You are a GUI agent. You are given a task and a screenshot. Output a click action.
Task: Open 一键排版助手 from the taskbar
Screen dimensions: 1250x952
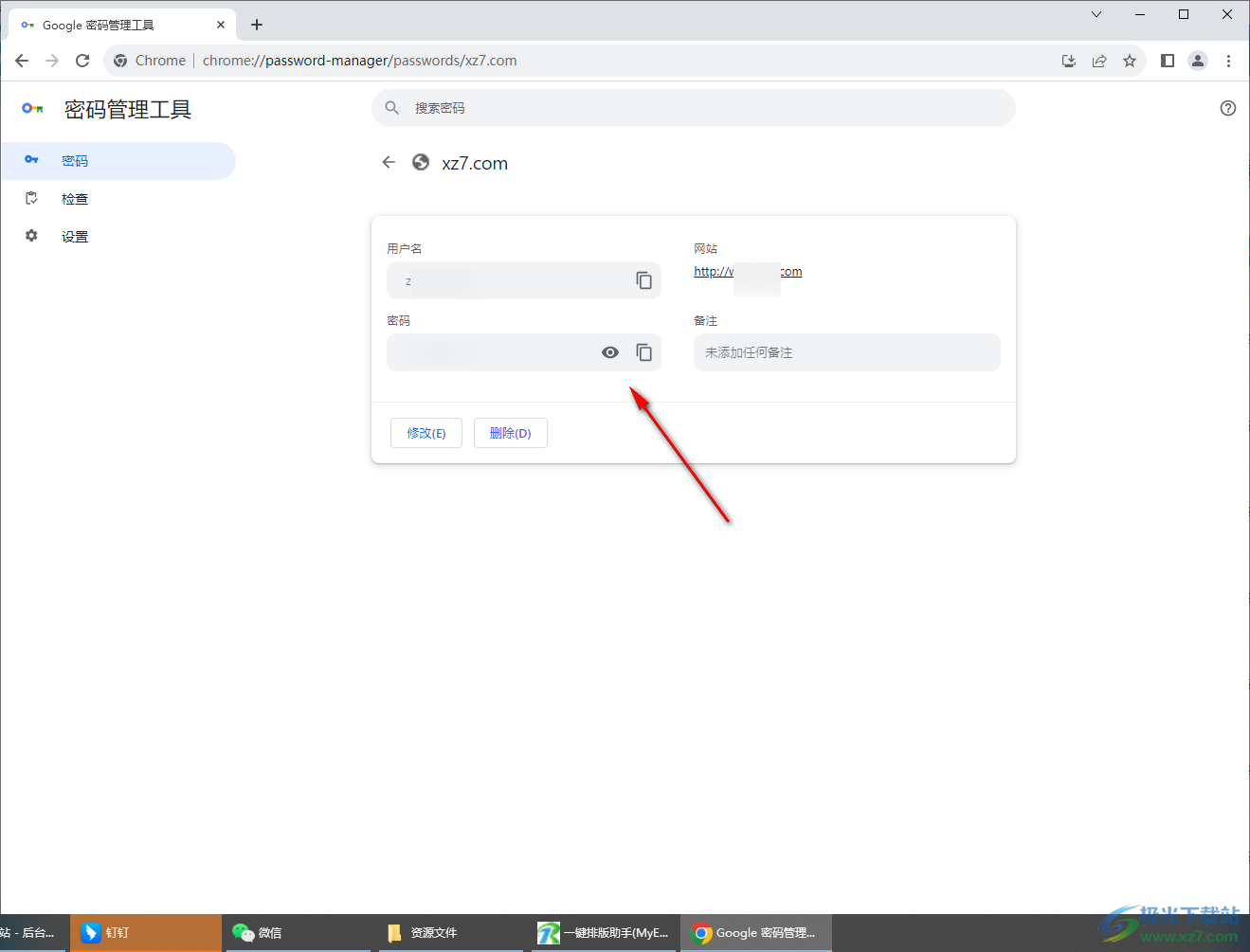pyautogui.click(x=604, y=933)
